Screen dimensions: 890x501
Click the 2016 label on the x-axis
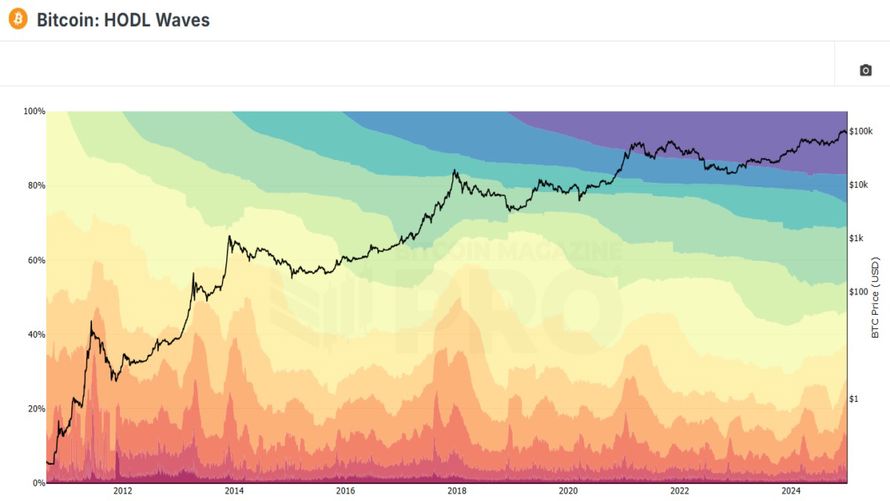pyautogui.click(x=345, y=491)
